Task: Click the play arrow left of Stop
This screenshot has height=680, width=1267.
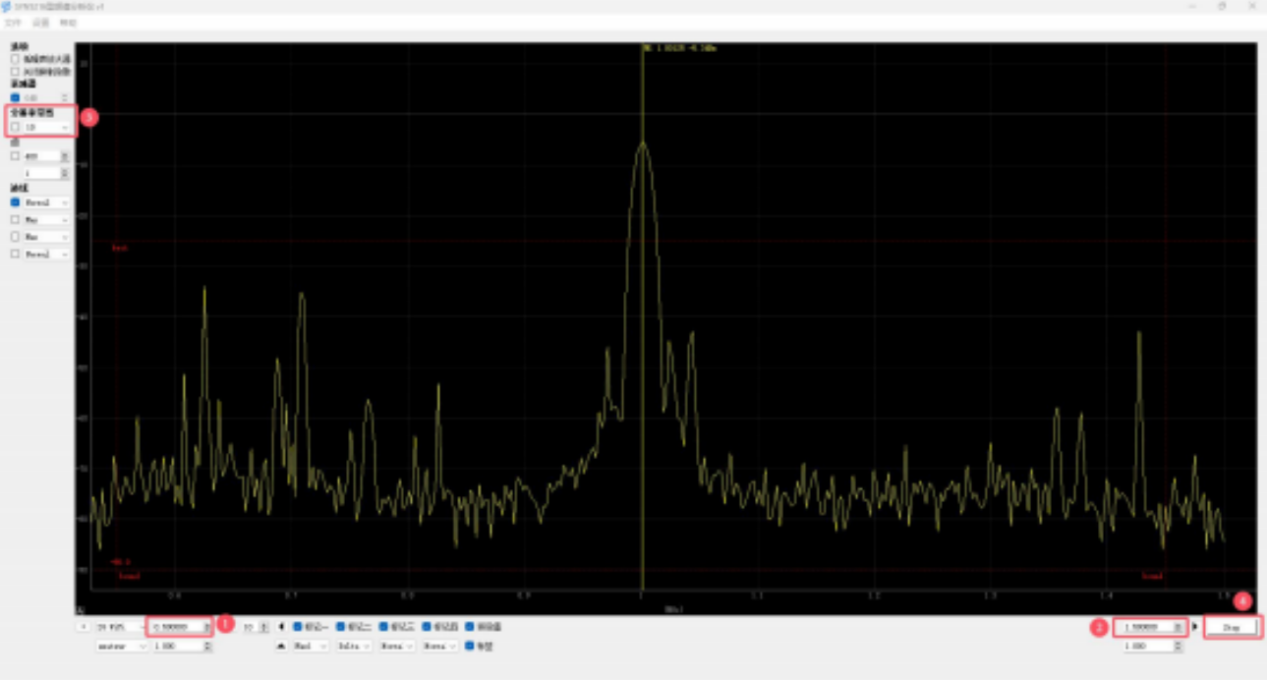Action: coord(1195,627)
